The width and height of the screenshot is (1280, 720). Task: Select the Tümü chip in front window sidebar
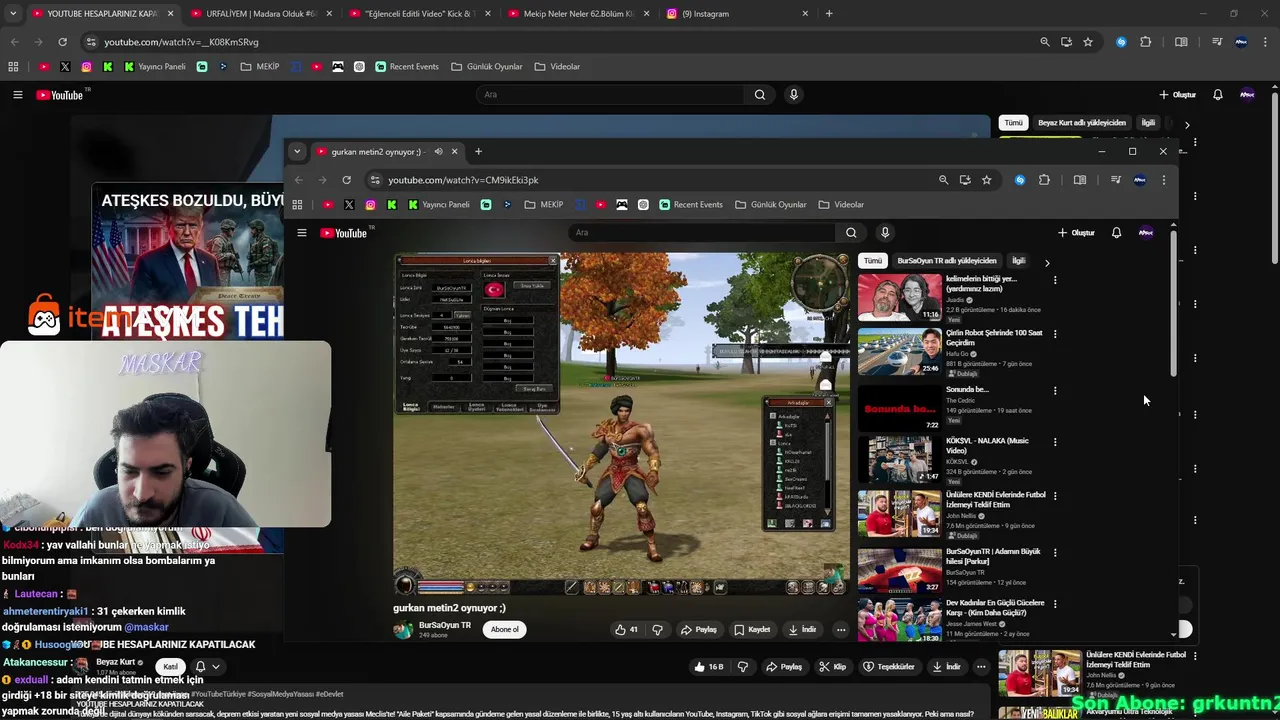click(873, 260)
